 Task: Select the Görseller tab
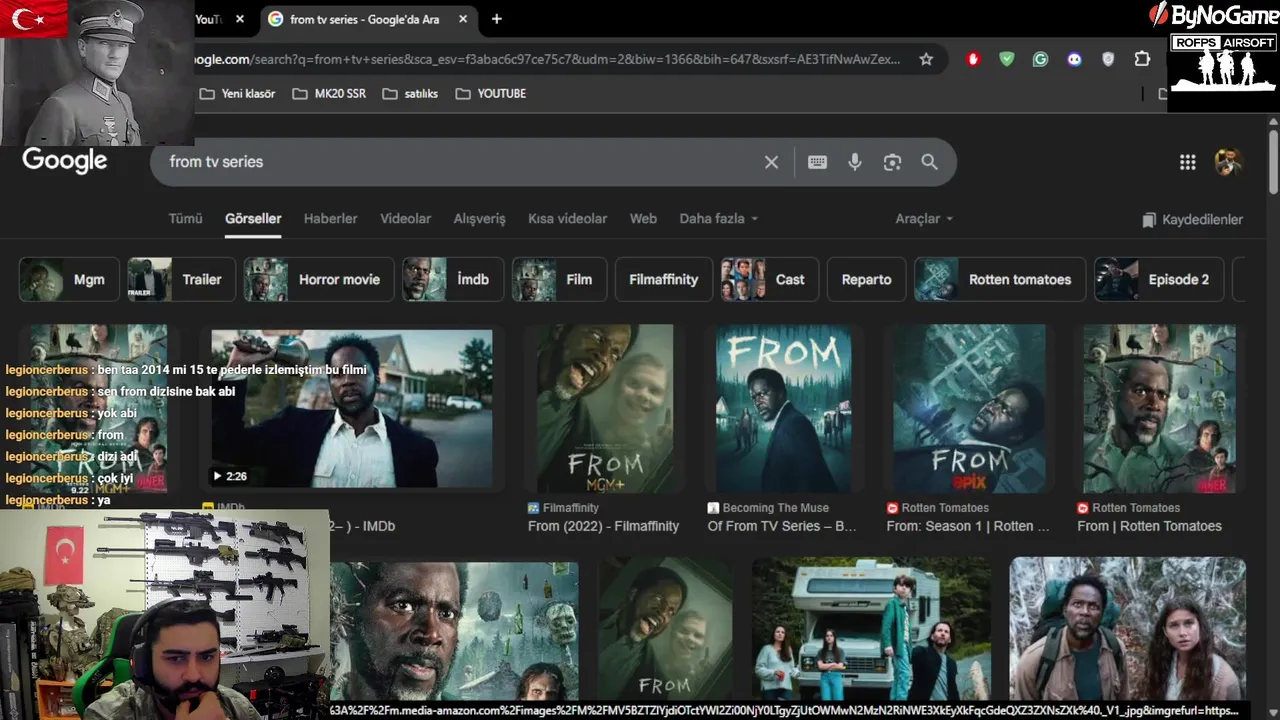click(253, 218)
